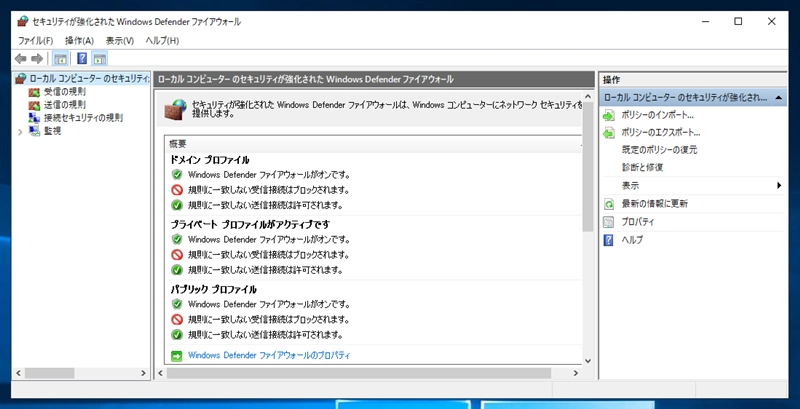Click the ヘルプ help icon in actions pane

[609, 240]
